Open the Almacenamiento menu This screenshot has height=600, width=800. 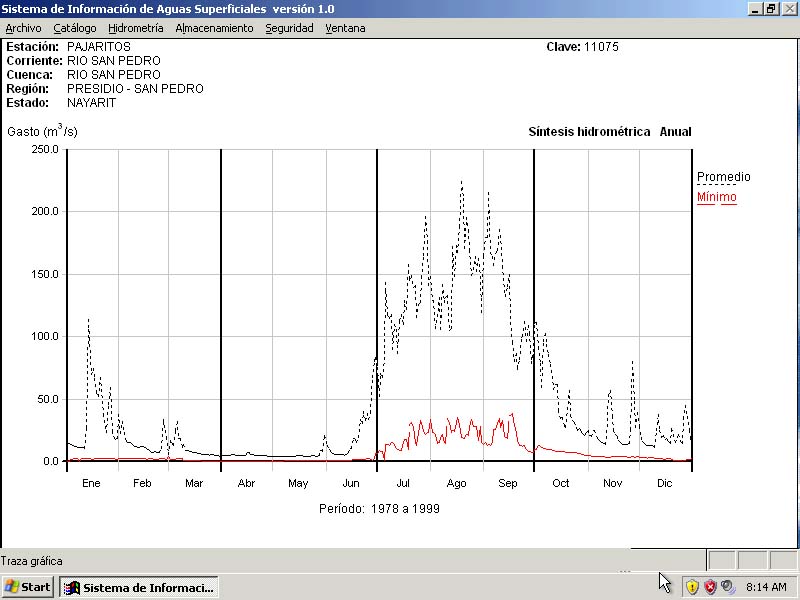click(214, 28)
